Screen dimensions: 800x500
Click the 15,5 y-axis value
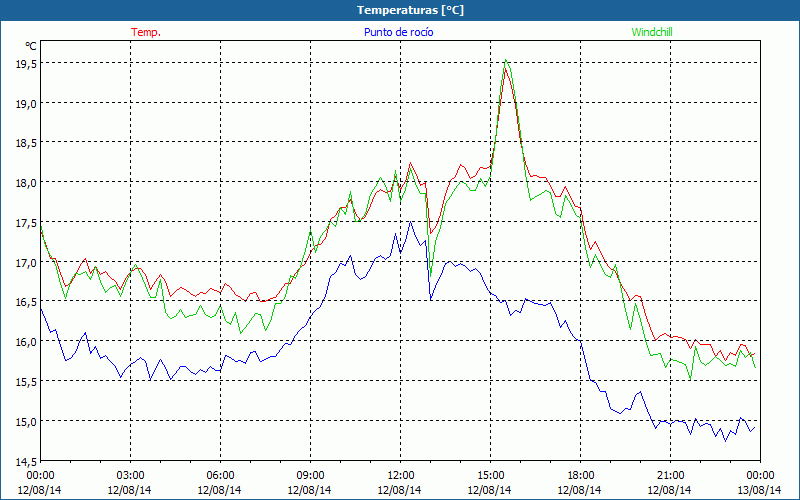pos(26,381)
